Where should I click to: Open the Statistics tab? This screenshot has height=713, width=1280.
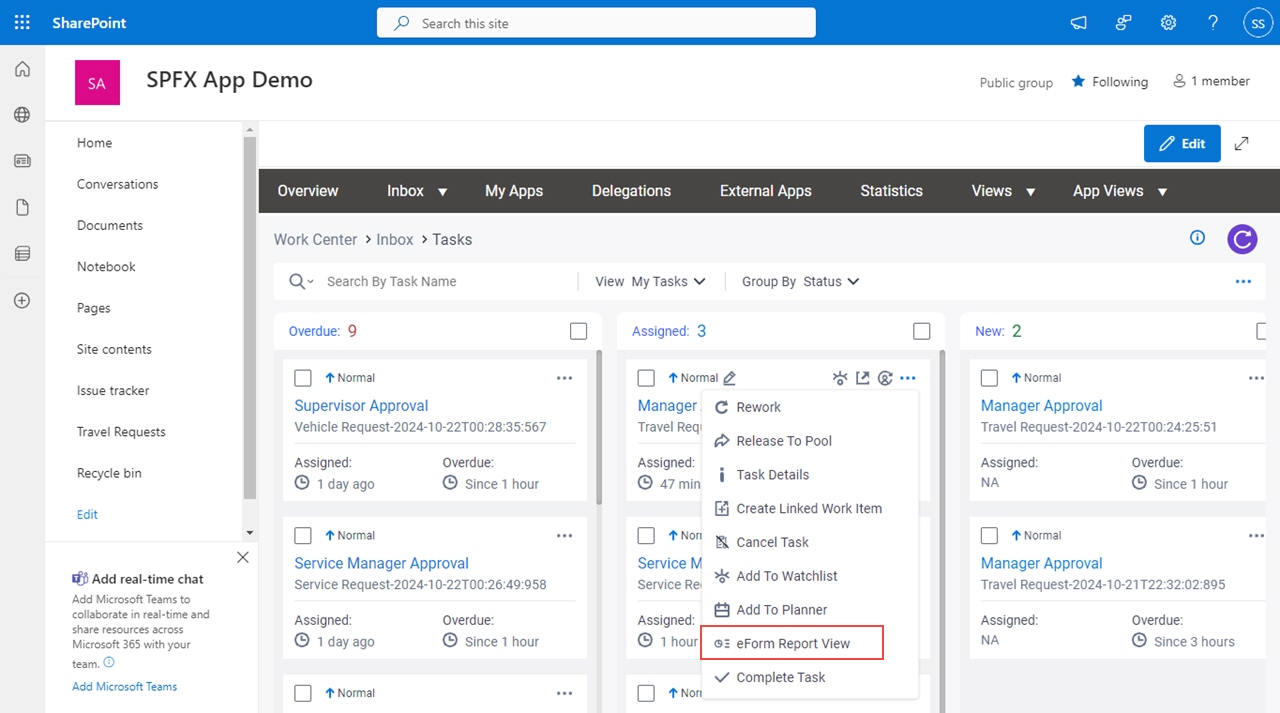click(891, 191)
